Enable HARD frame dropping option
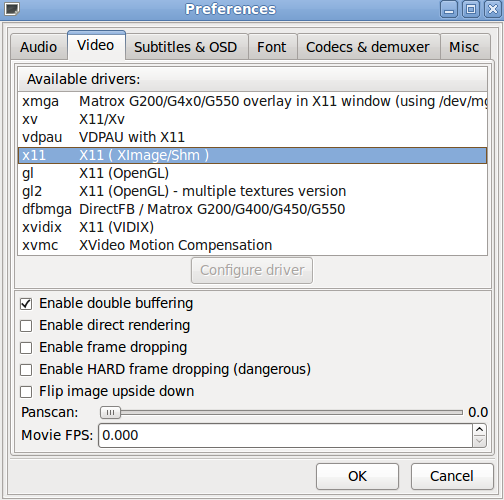504x500 pixels. pyautogui.click(x=26, y=370)
